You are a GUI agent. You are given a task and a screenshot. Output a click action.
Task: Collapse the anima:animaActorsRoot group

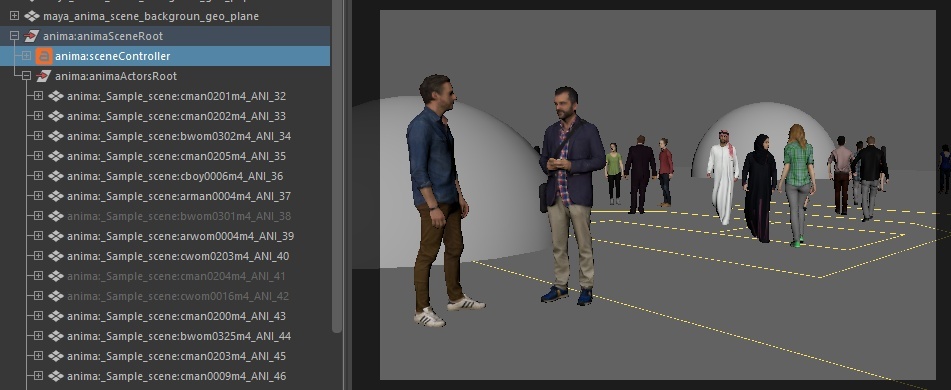click(26, 76)
